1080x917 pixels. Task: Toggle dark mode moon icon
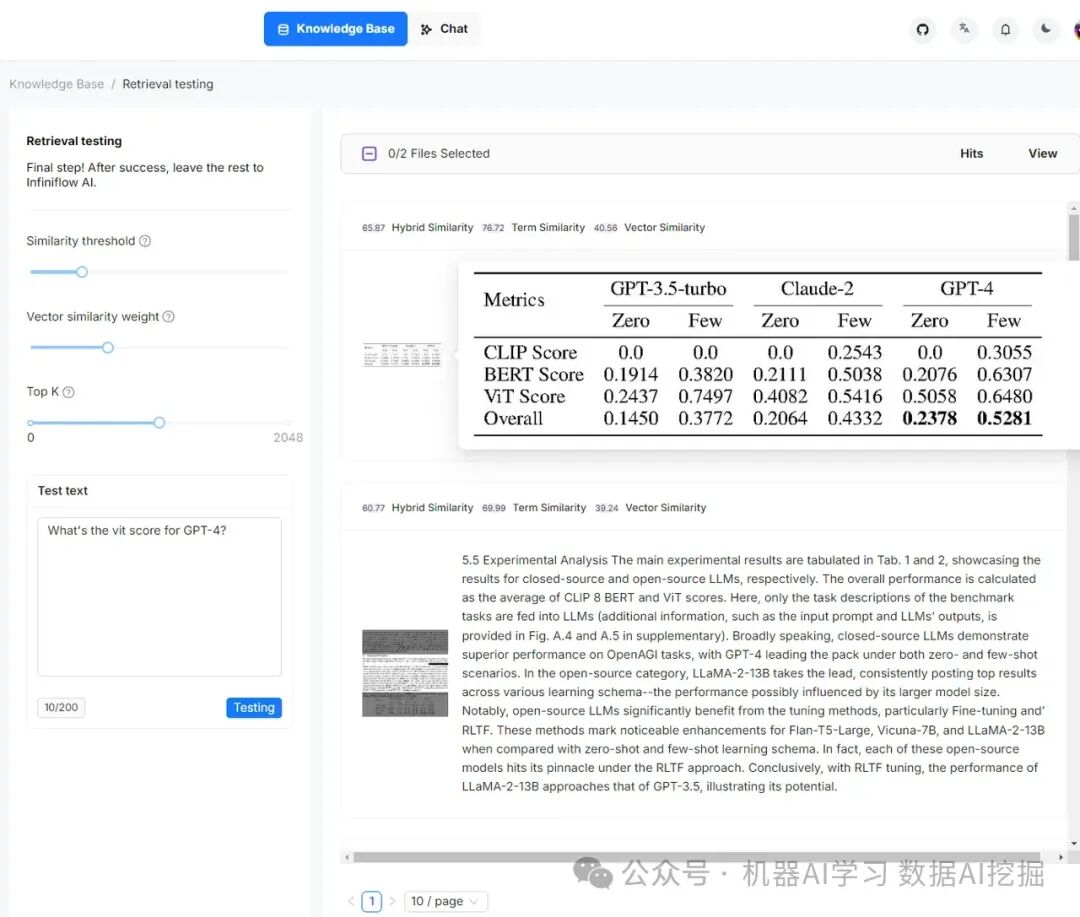pyautogui.click(x=1046, y=29)
